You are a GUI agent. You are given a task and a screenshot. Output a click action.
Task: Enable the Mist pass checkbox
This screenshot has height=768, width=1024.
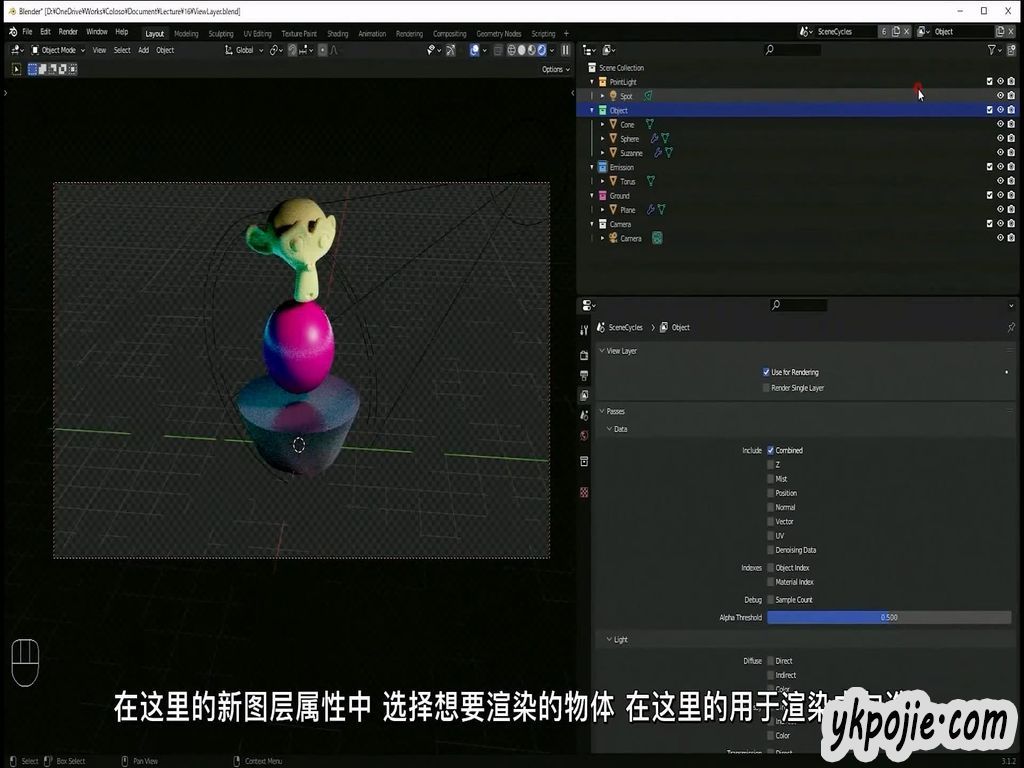tap(771, 479)
